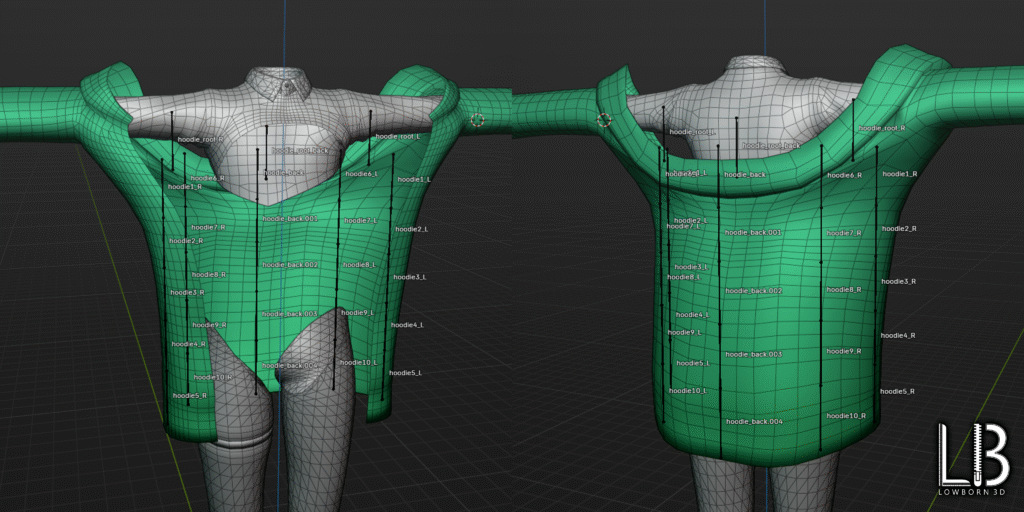Click the 3D cursor in the back view
Image resolution: width=1024 pixels, height=512 pixels.
click(604, 120)
